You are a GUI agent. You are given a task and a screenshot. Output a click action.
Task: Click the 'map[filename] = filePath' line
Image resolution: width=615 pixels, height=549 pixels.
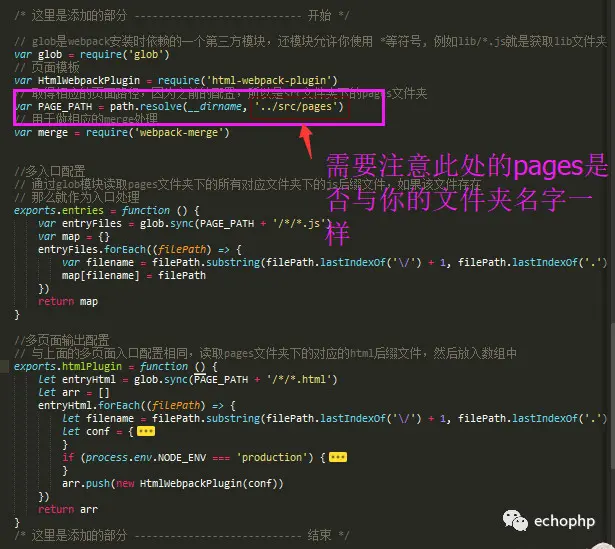click(134, 276)
